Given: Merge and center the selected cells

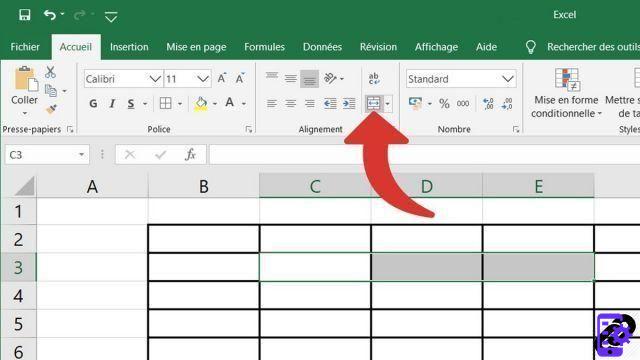Looking at the screenshot, I should pos(373,104).
